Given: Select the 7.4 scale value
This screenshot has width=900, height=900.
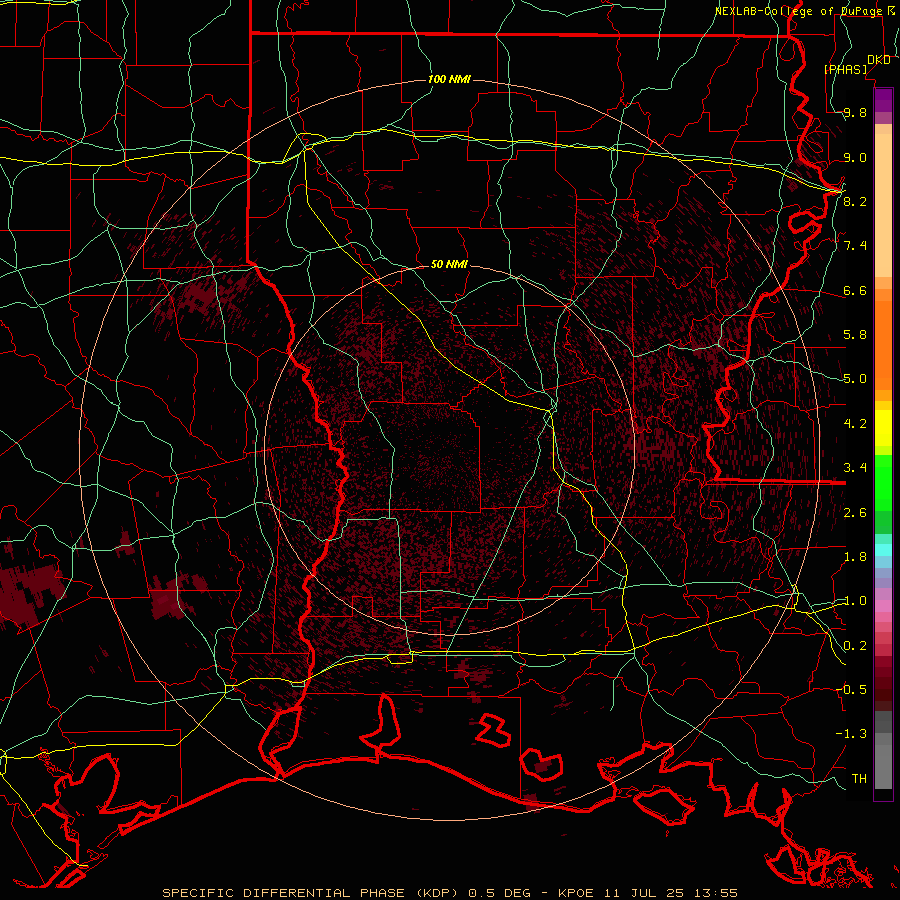Looking at the screenshot, I should tap(855, 246).
